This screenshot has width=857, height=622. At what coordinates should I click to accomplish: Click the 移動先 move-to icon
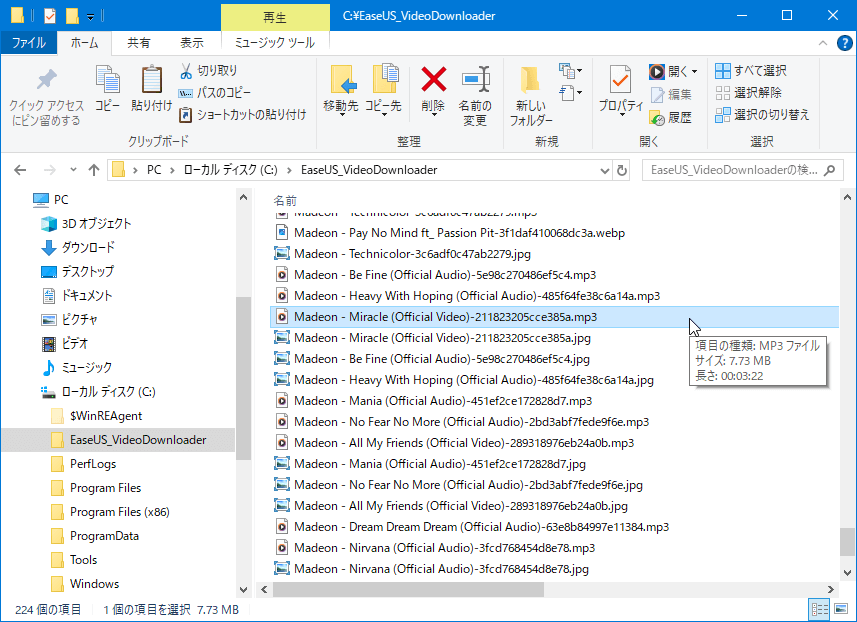(341, 80)
